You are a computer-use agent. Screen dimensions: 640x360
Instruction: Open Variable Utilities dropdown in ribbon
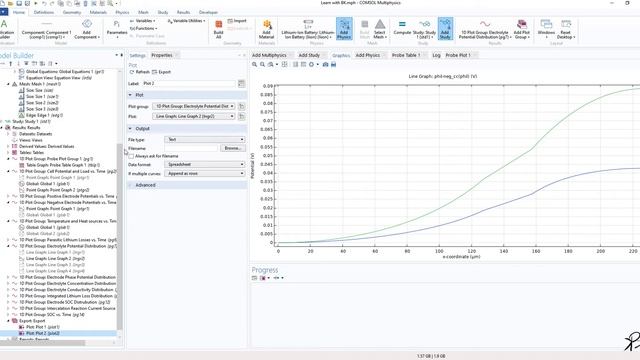186,21
